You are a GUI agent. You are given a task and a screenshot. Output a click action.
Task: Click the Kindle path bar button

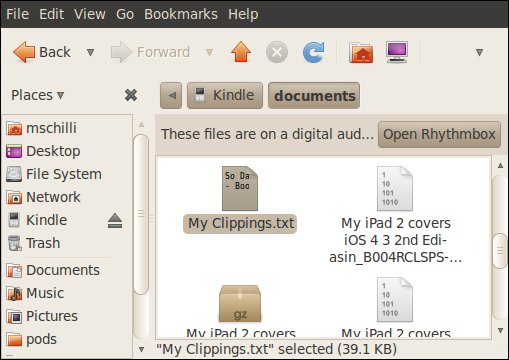point(225,96)
